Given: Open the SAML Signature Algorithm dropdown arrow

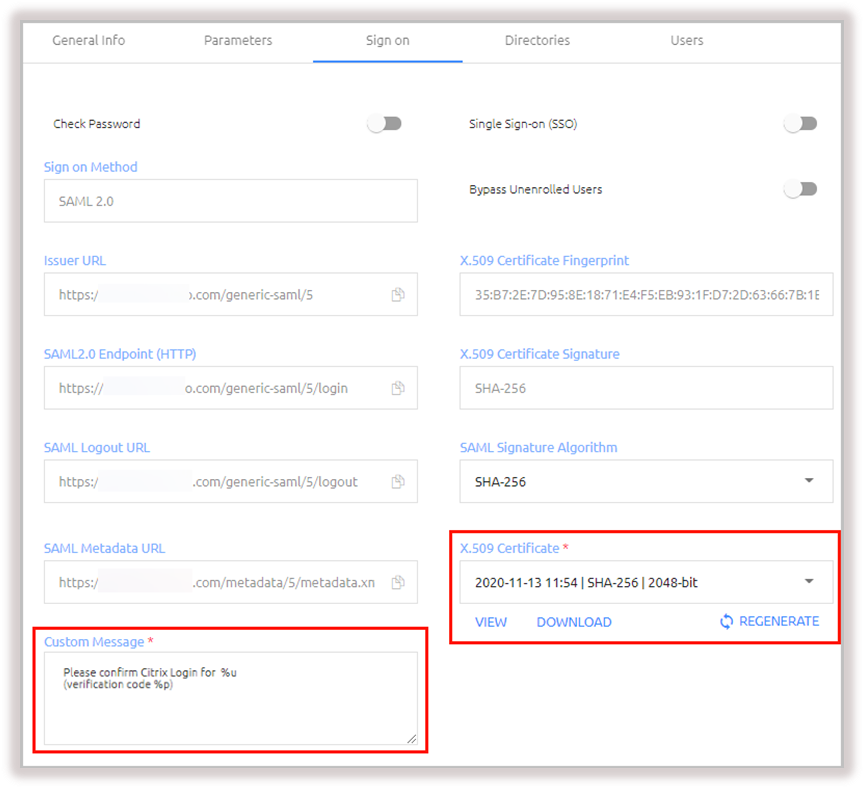Looking at the screenshot, I should 809,481.
